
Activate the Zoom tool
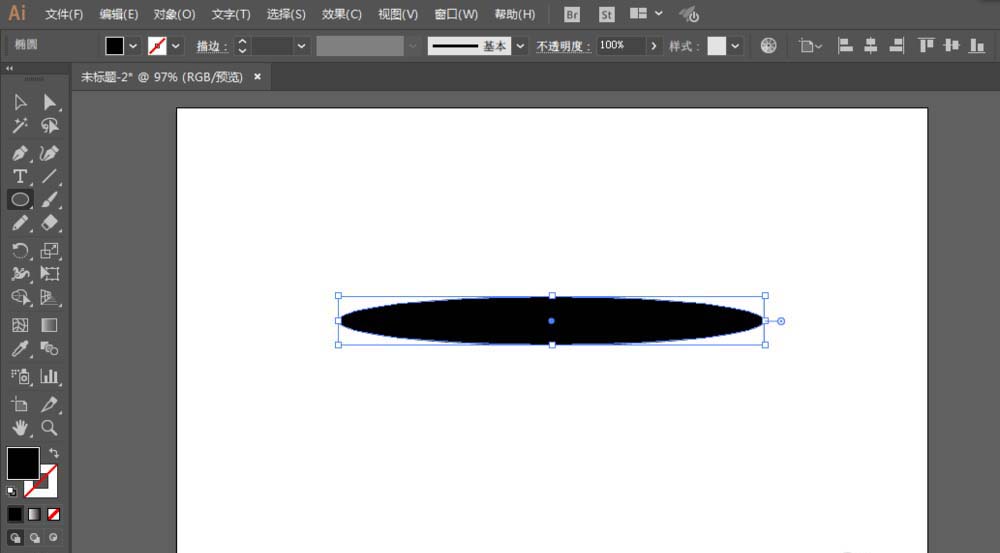pyautogui.click(x=49, y=427)
